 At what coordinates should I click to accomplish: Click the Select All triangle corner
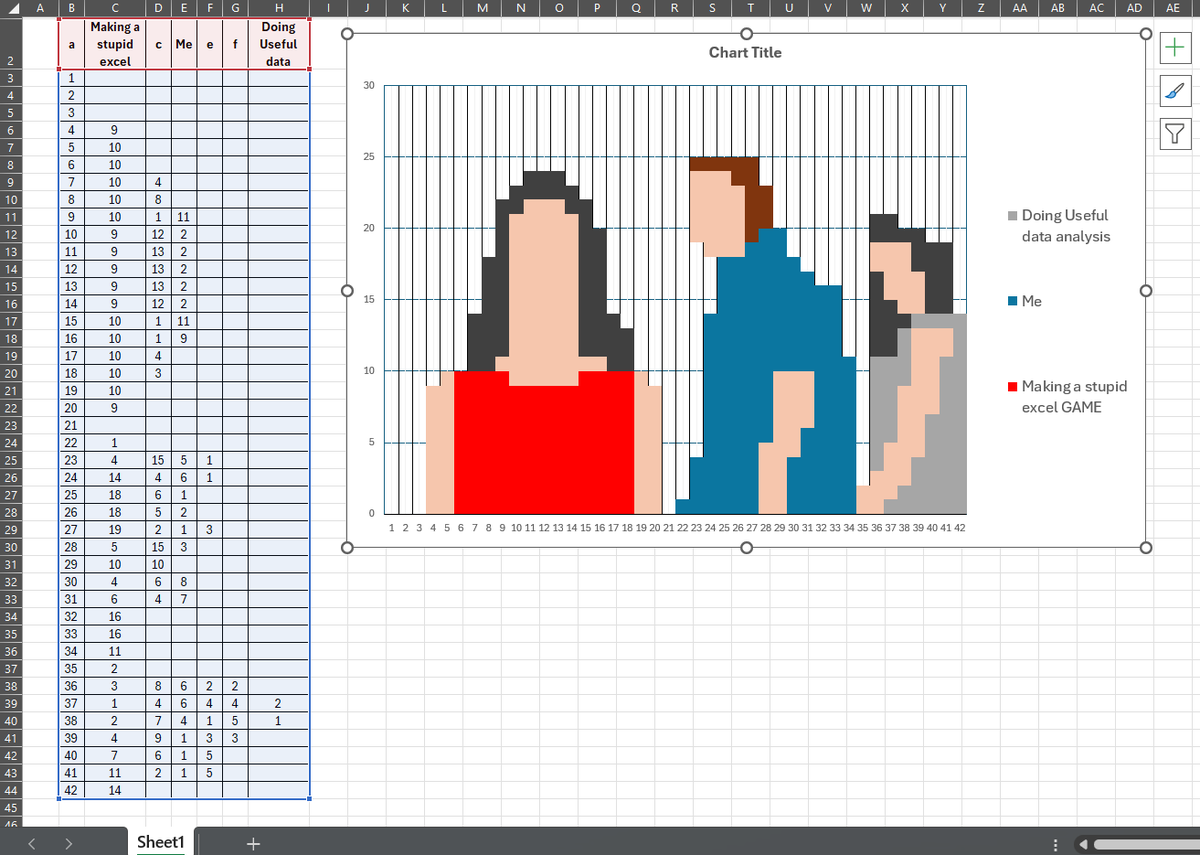coord(12,8)
